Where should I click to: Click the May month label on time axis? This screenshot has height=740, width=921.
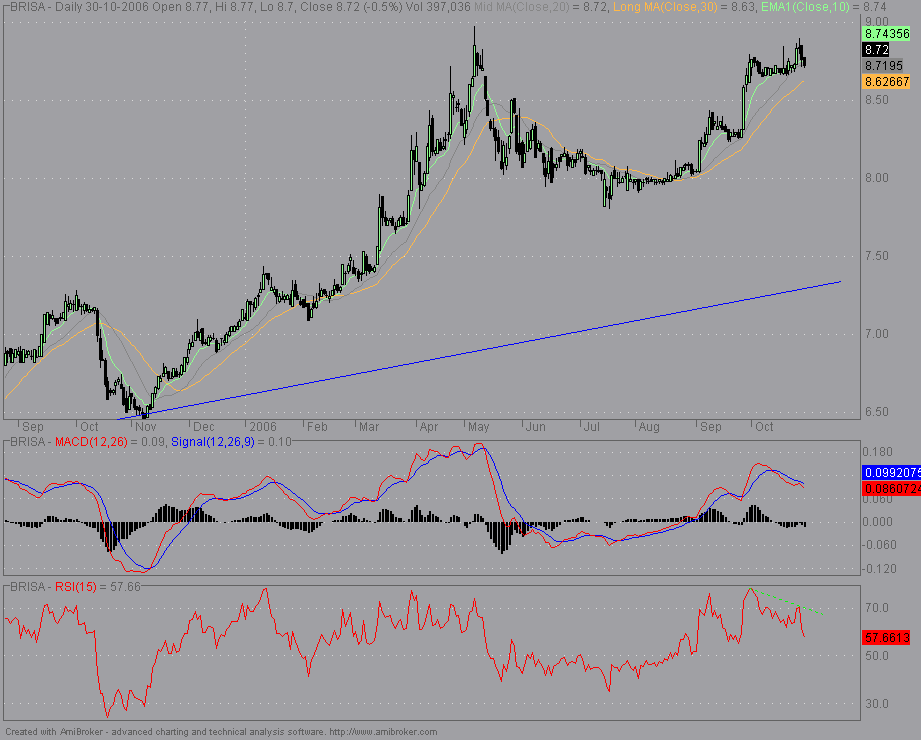(479, 427)
